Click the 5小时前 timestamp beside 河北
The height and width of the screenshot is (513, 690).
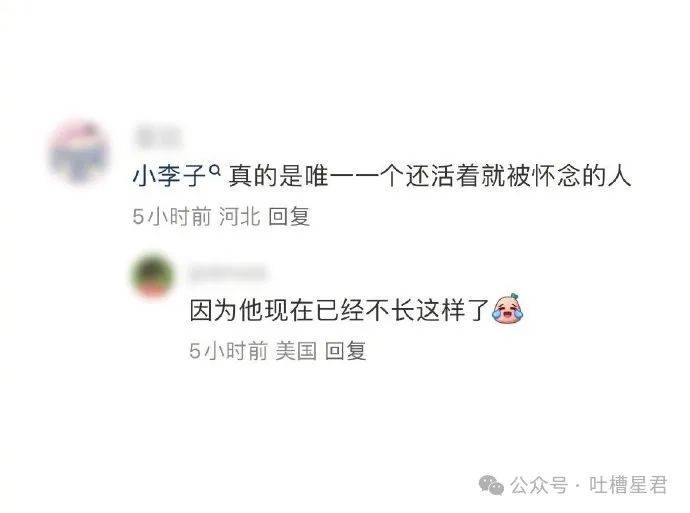[x=172, y=216]
